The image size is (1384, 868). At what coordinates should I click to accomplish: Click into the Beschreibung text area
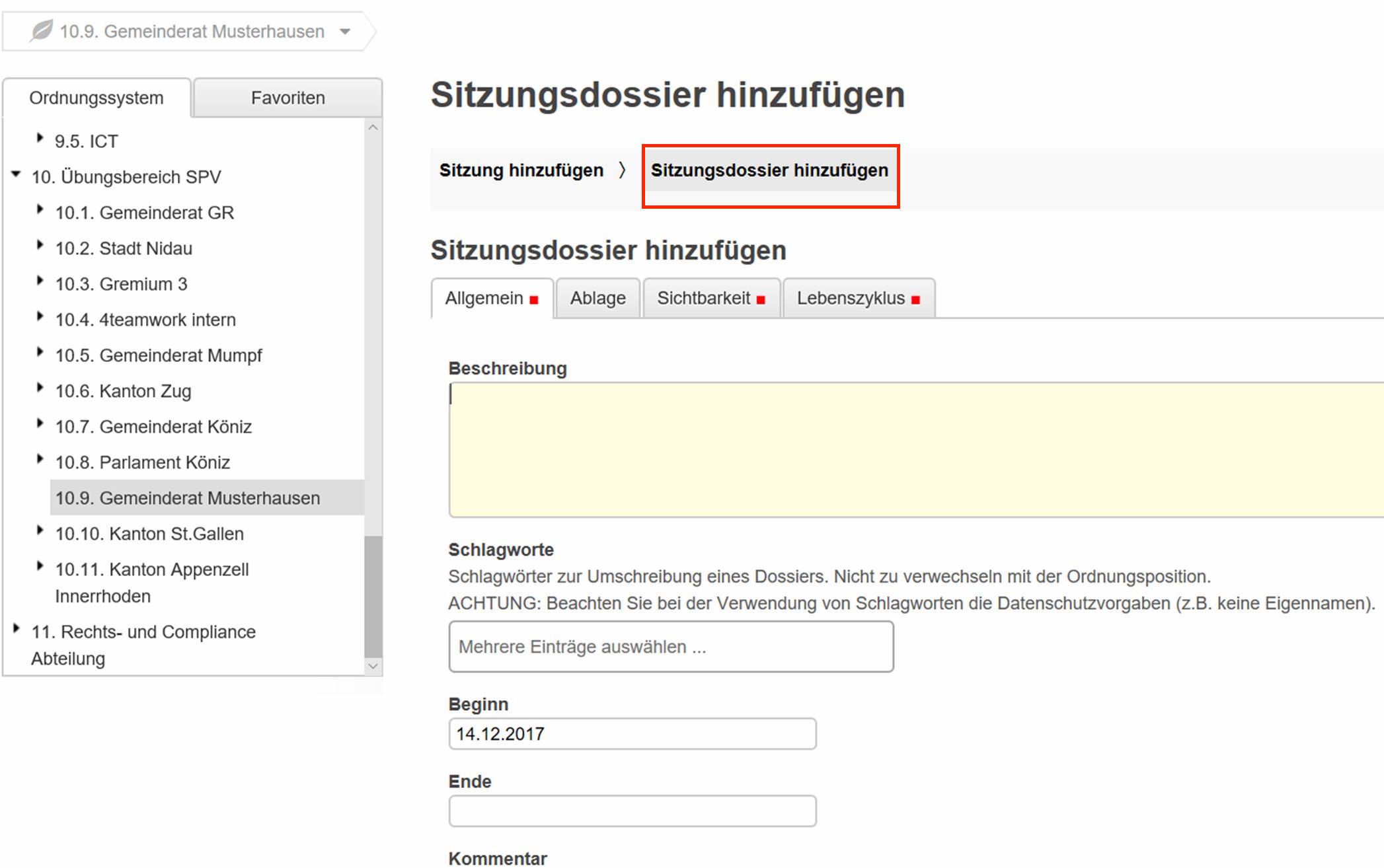point(916,449)
